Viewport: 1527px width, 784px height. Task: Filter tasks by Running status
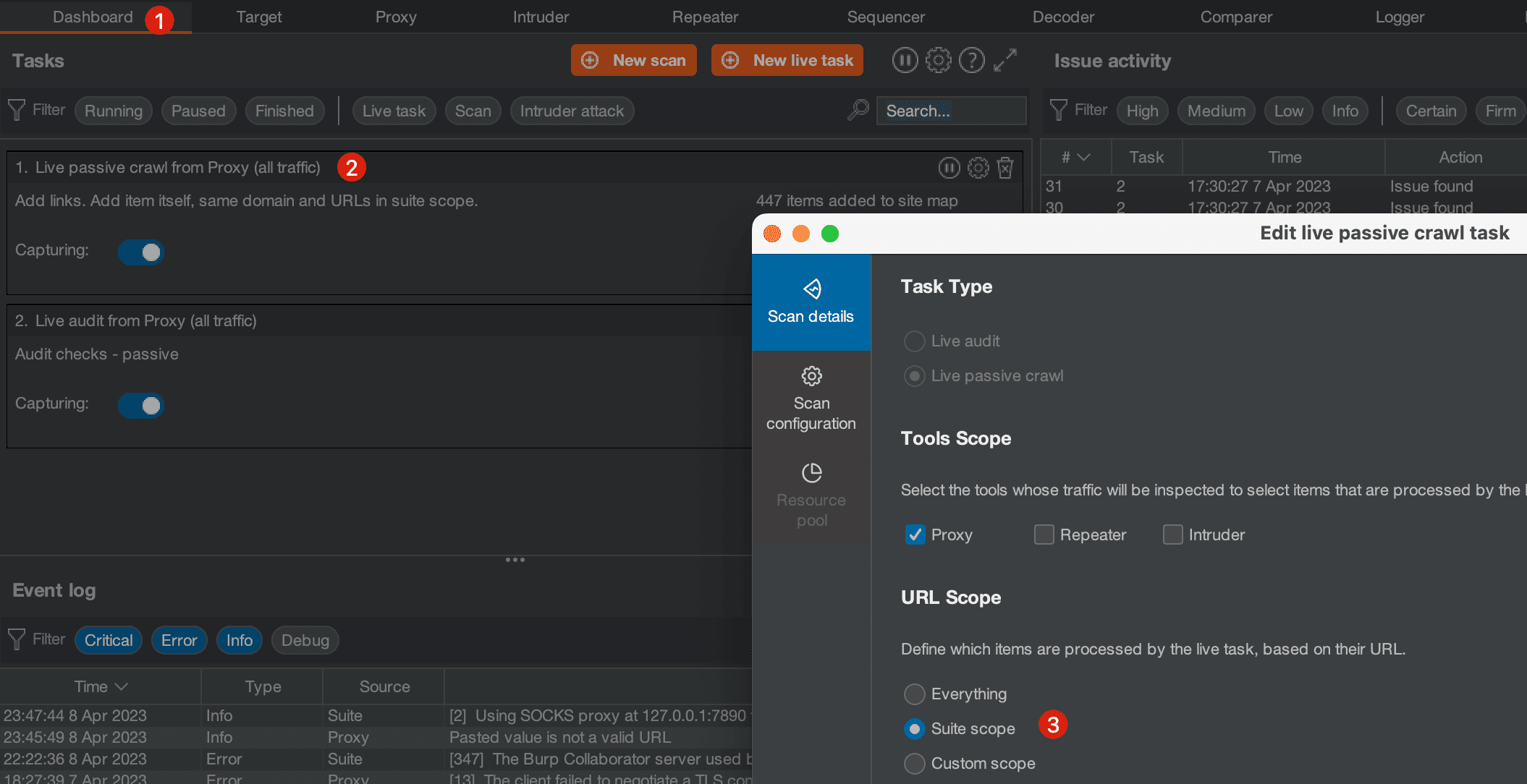pos(112,111)
